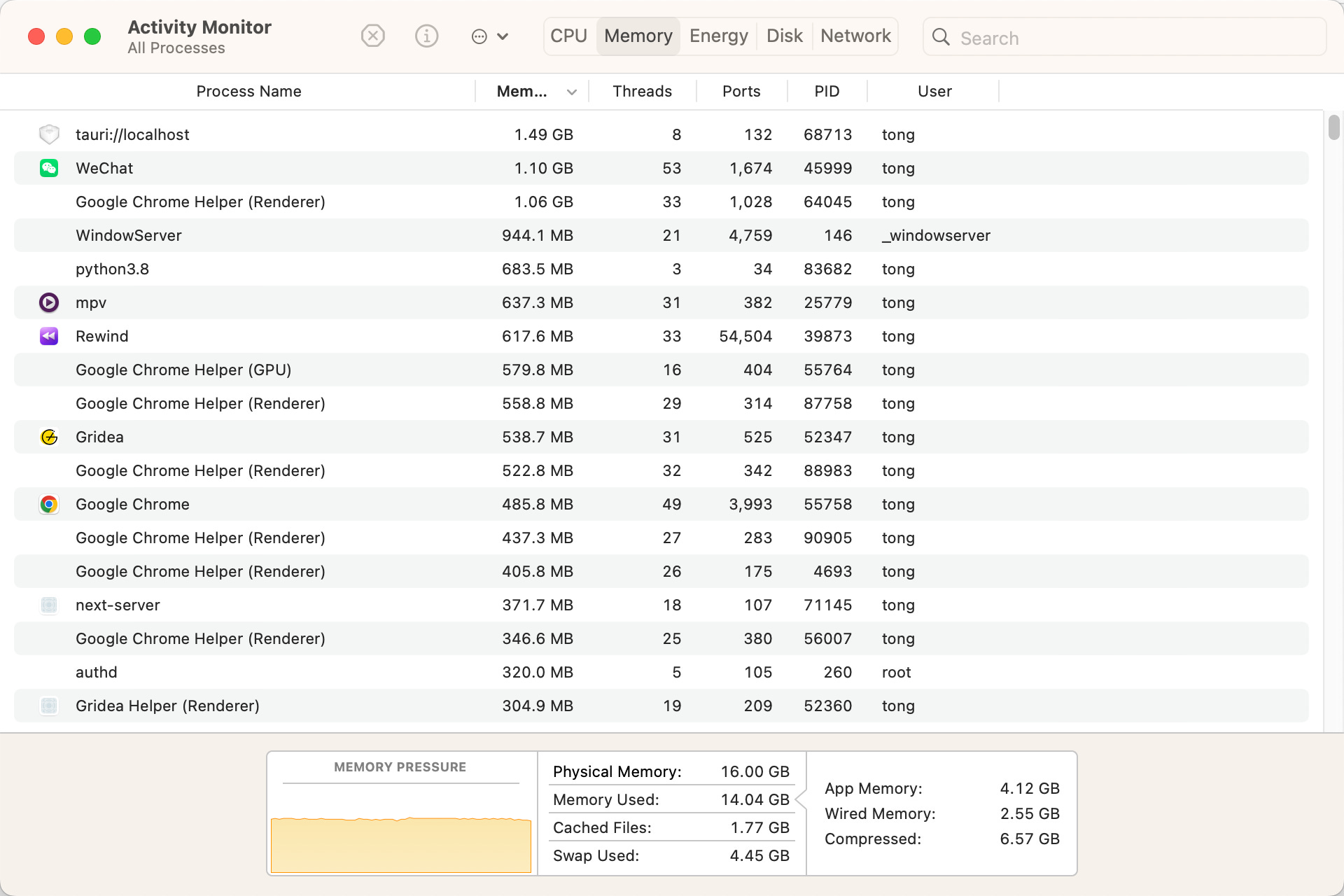1344x896 pixels.
Task: Sort by PID column header
Action: (827, 91)
